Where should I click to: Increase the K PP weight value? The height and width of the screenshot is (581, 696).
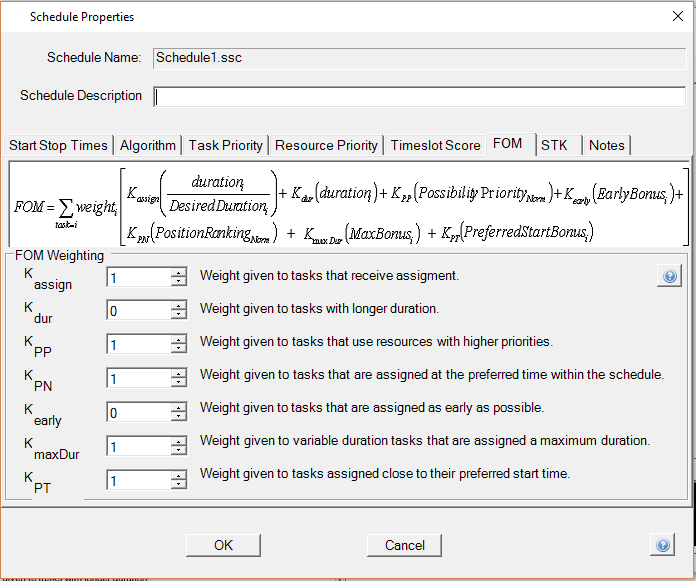click(x=179, y=340)
